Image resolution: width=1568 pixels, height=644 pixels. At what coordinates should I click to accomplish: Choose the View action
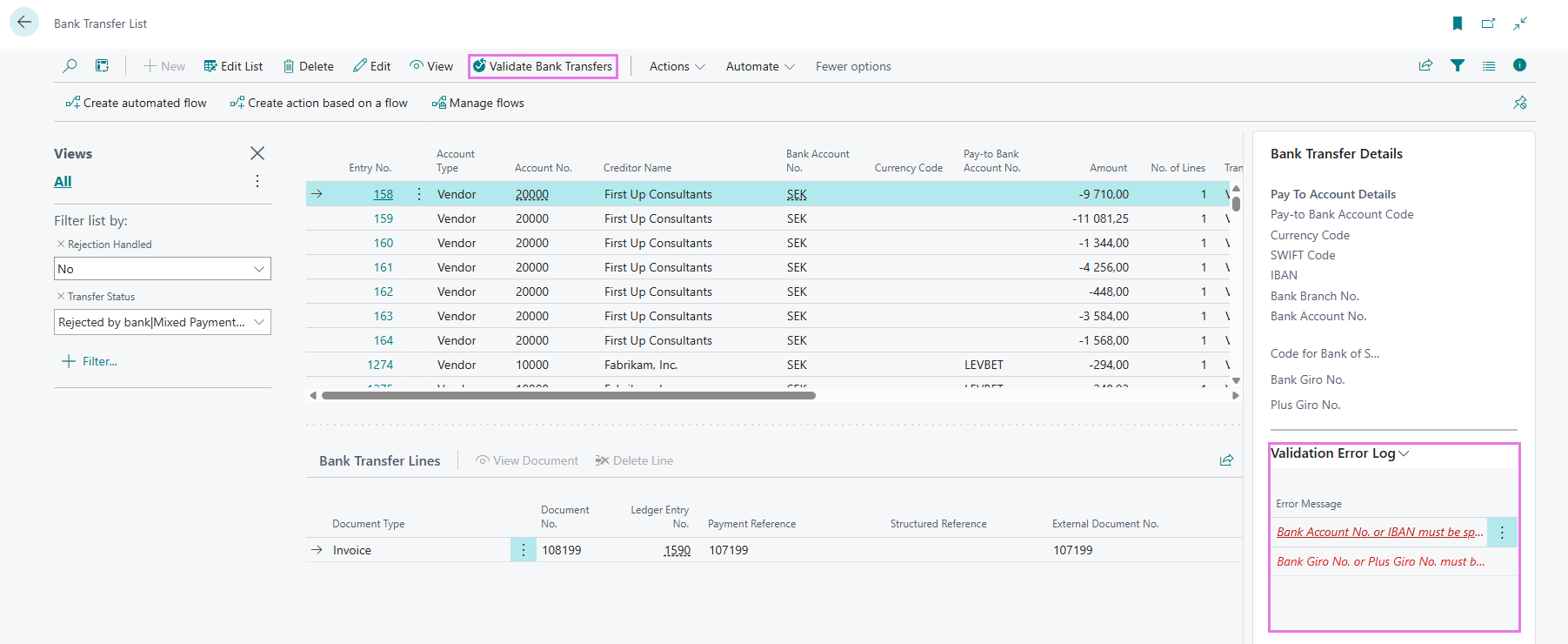[x=431, y=66]
